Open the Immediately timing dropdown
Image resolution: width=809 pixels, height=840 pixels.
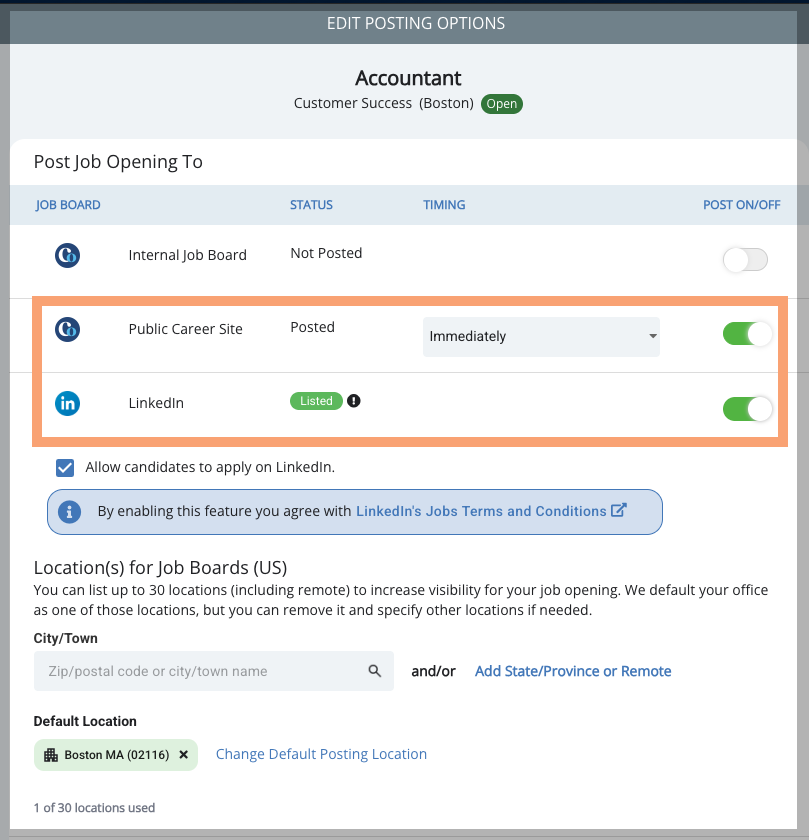tap(541, 336)
